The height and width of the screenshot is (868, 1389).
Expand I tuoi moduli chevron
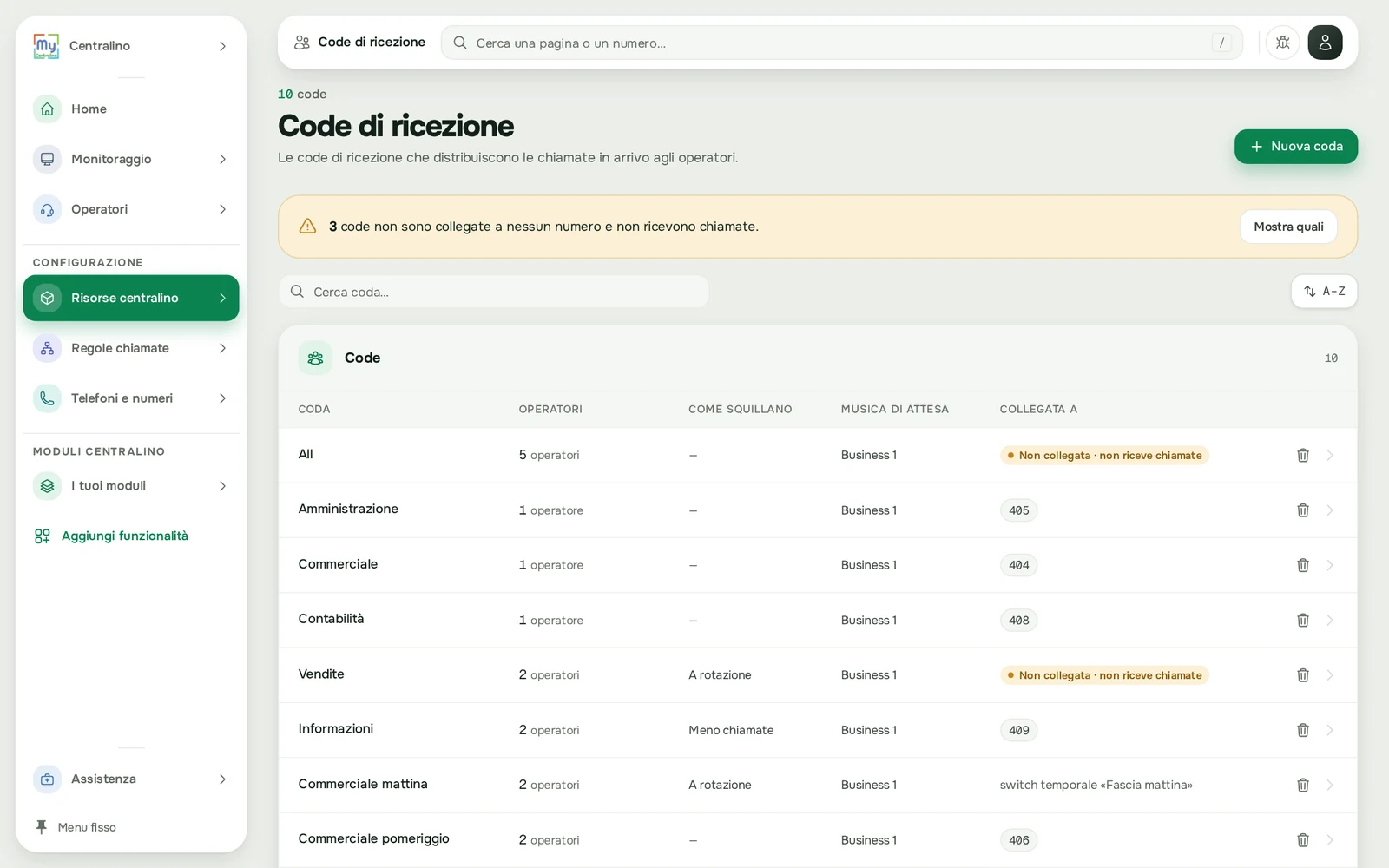click(222, 486)
